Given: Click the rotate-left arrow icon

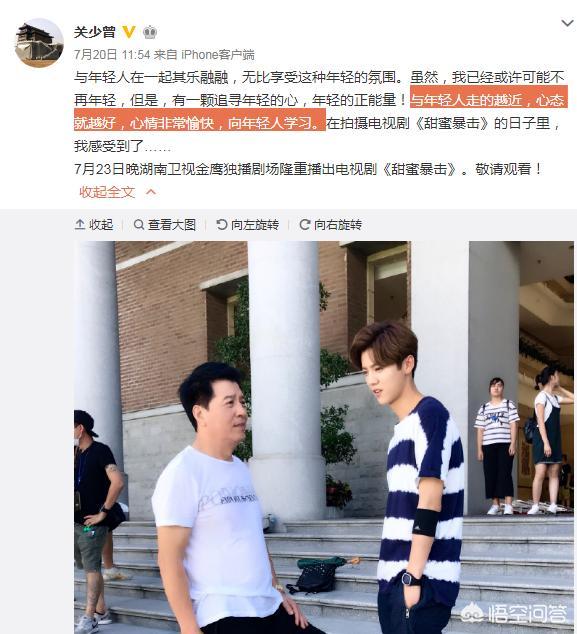Looking at the screenshot, I should [x=222, y=224].
